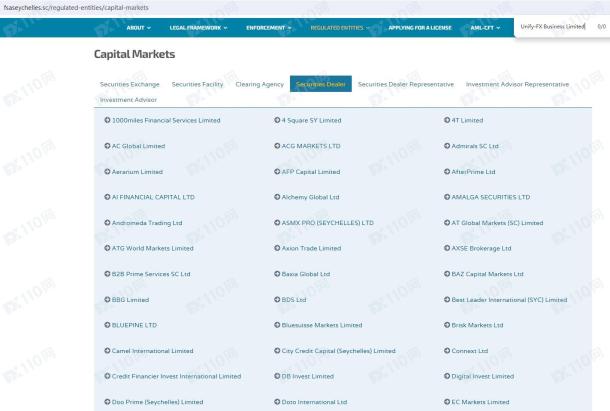Click arrow icon beside ATG World Markets Limited

click(107, 248)
